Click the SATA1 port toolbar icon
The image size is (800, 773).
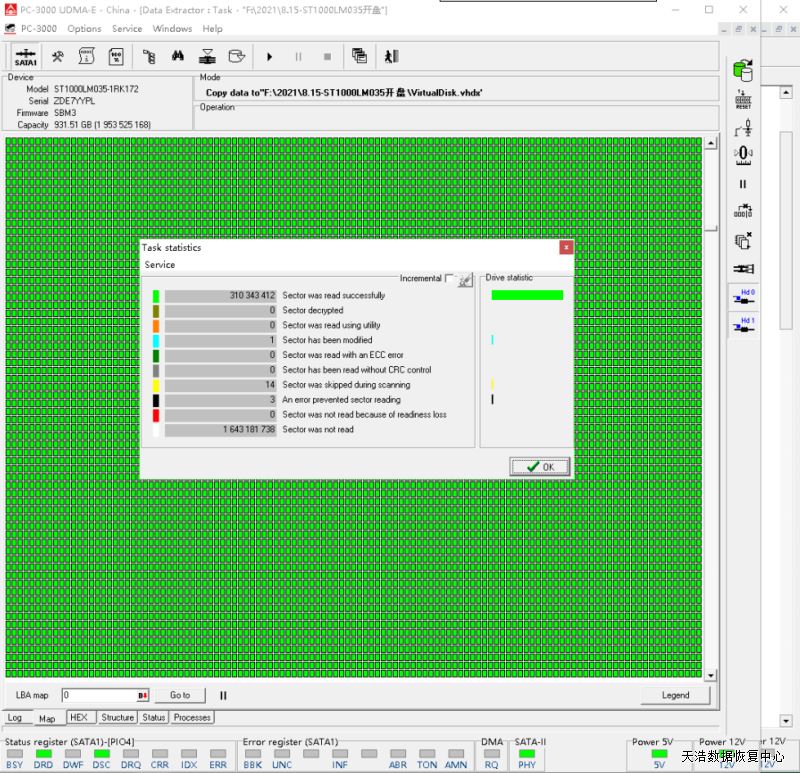pos(26,57)
